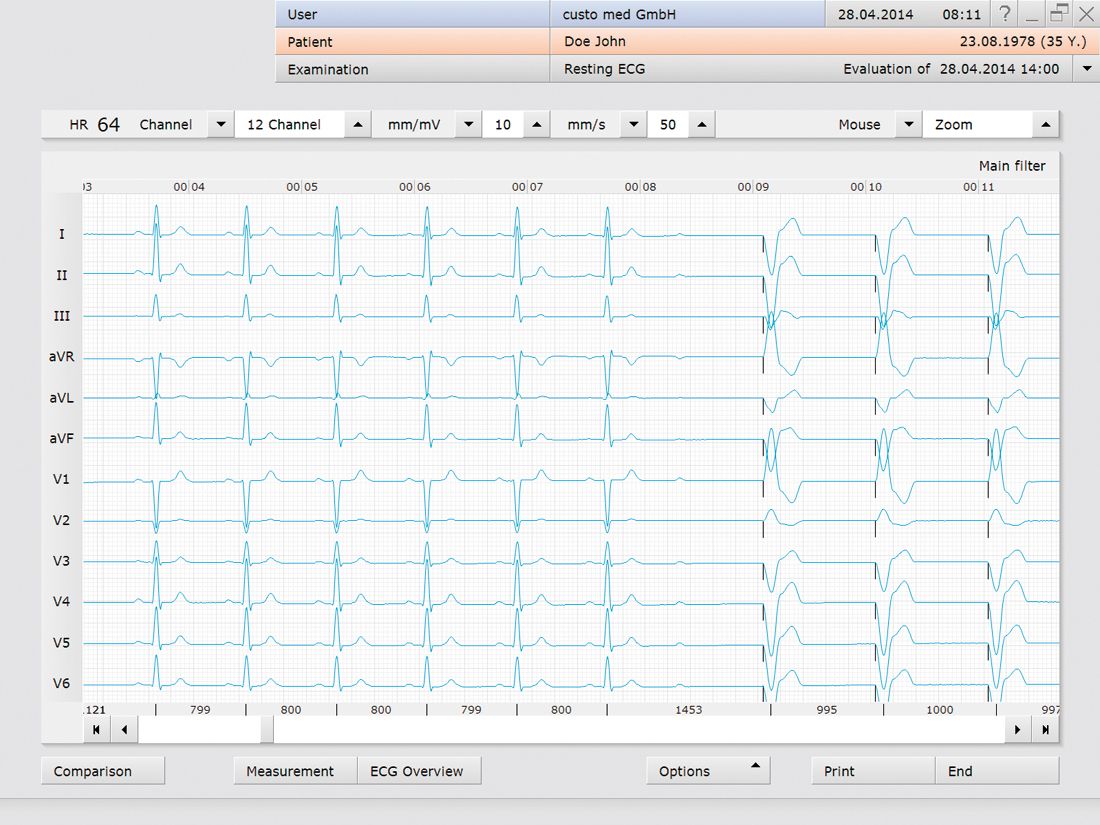Open the Channel down-arrow dropdown

pos(220,125)
